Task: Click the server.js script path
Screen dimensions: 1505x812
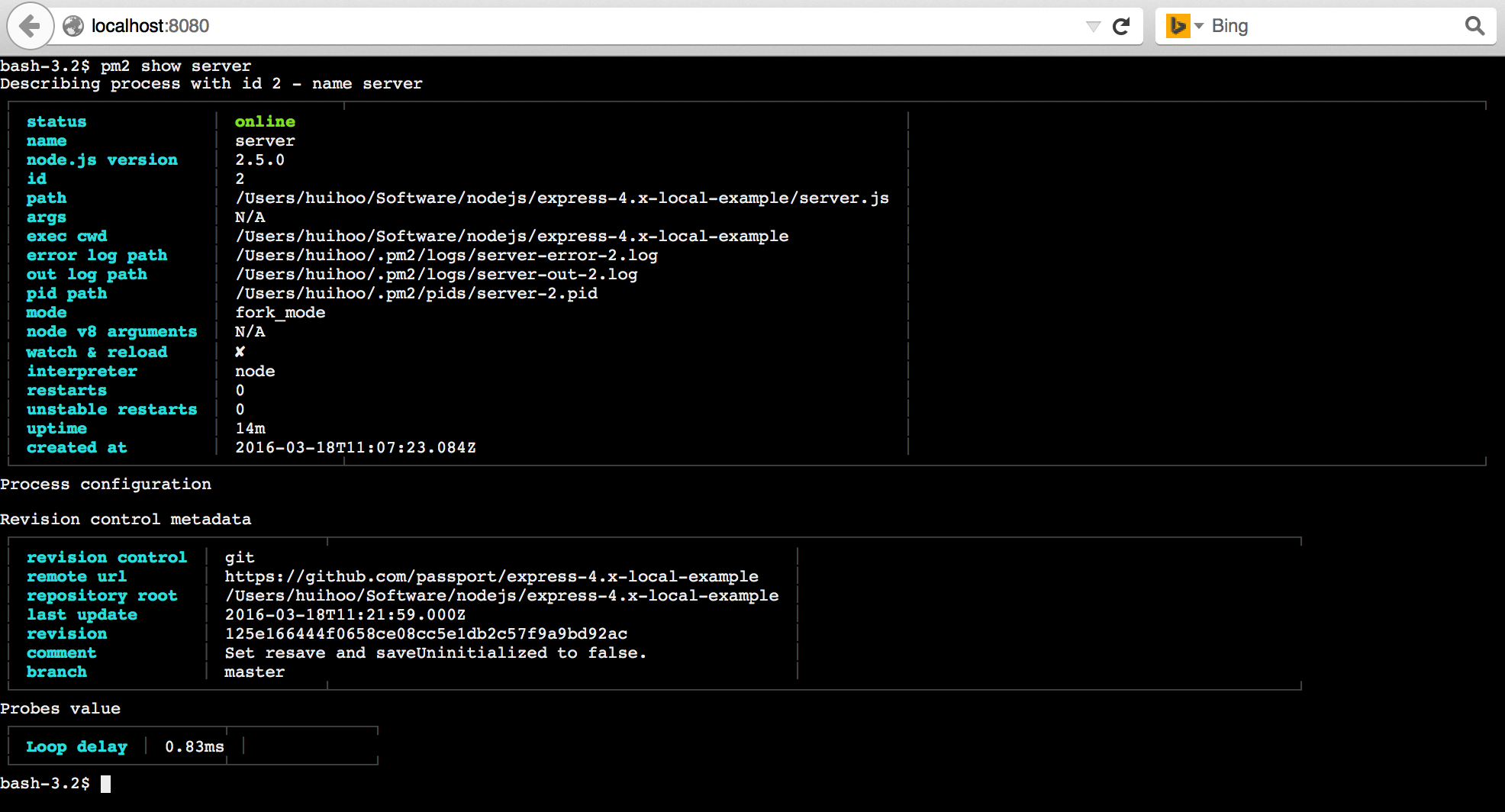Action: pyautogui.click(x=562, y=198)
